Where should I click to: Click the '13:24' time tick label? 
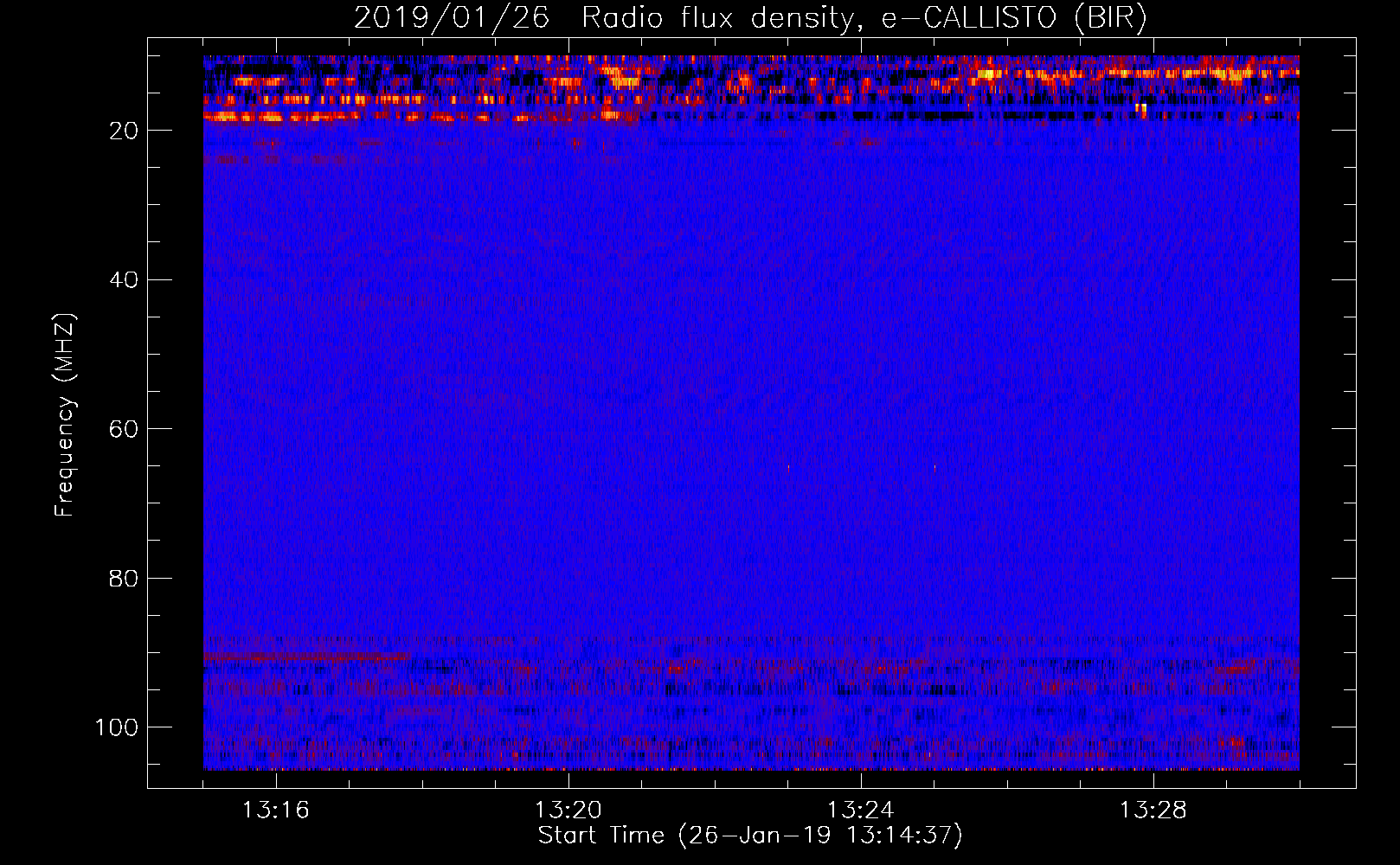pyautogui.click(x=861, y=811)
